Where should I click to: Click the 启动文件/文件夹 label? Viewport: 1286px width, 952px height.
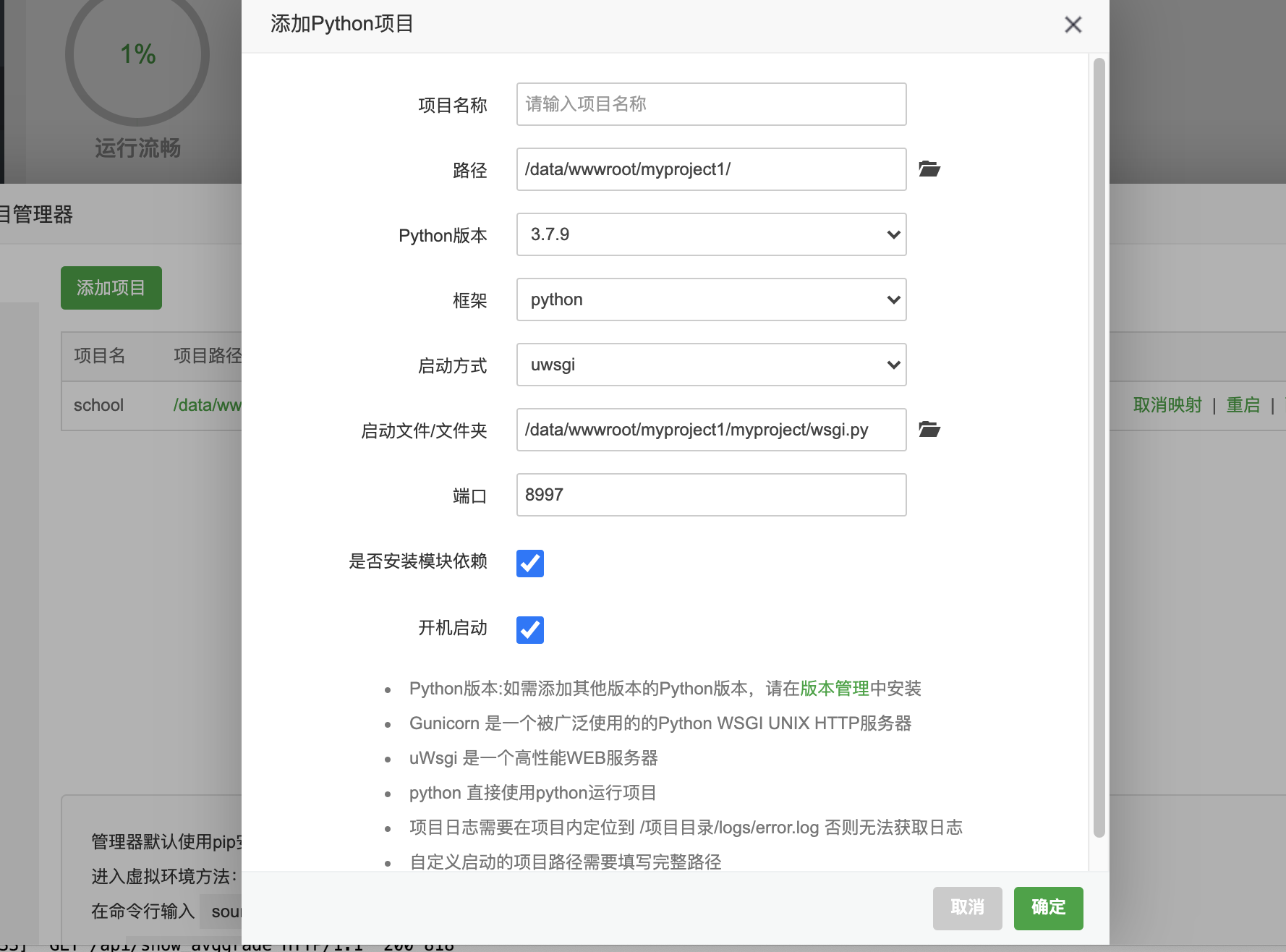point(424,431)
